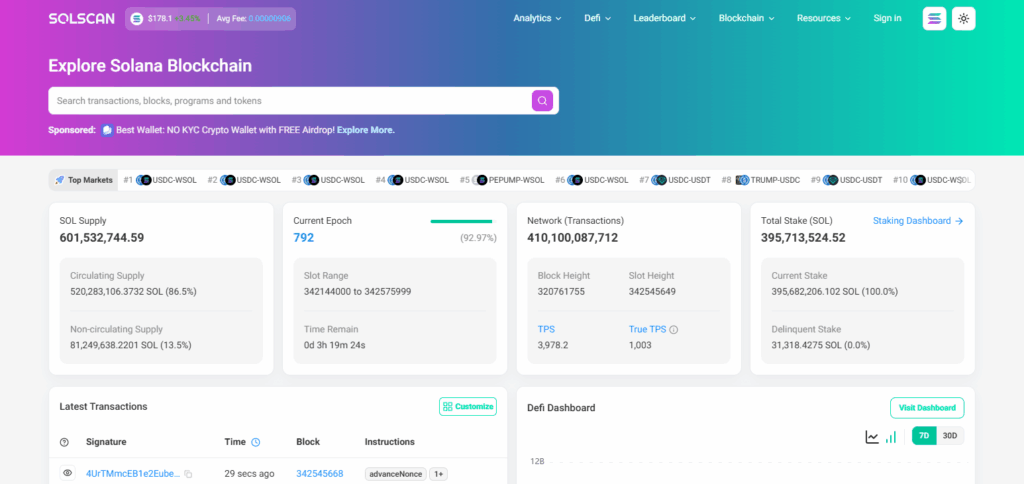
Task: Copy signature 4UrTMmcEB1e2Eube icon
Action: point(188,474)
